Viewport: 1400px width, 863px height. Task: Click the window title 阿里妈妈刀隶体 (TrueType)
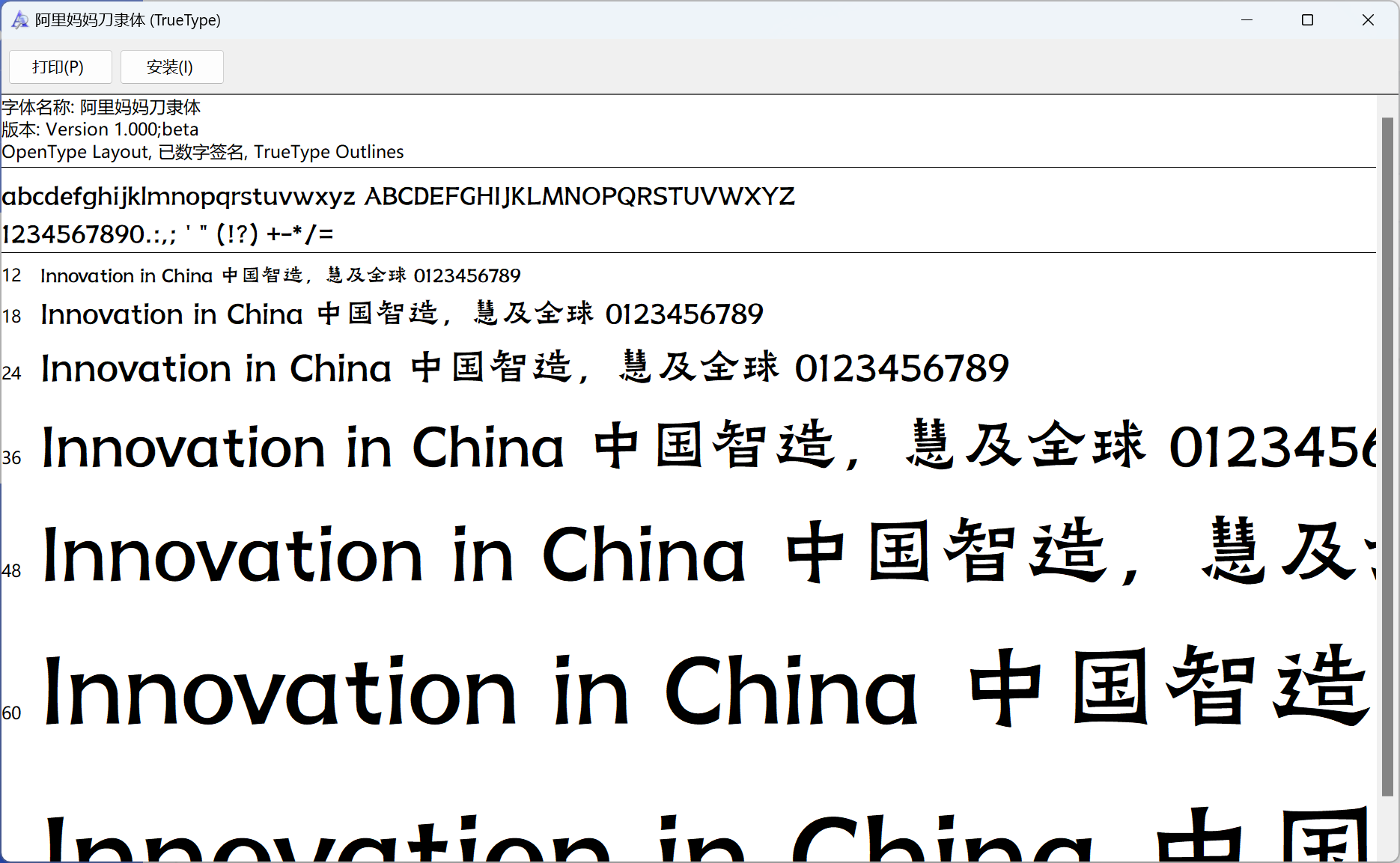128,20
